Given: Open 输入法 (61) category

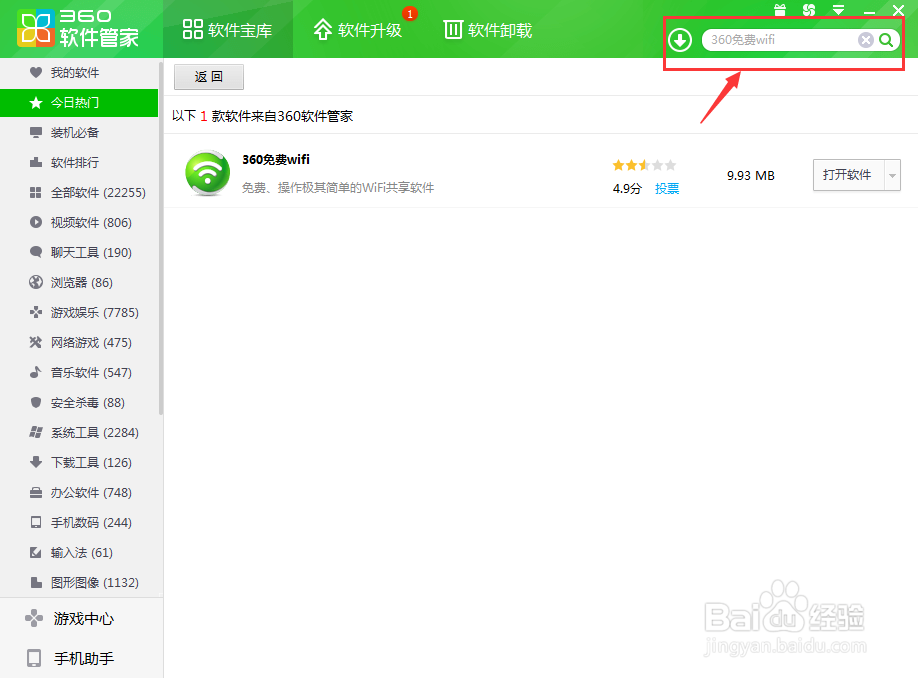Looking at the screenshot, I should point(79,553).
